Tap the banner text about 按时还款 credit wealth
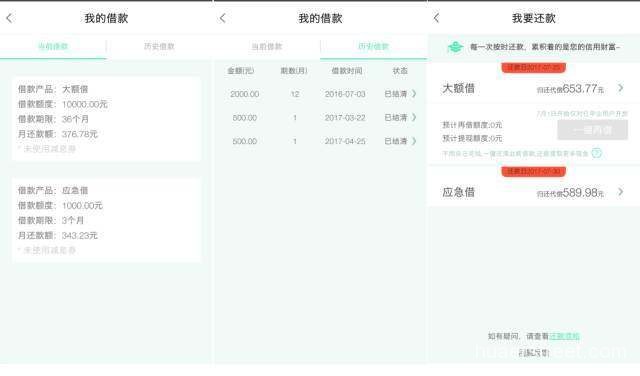 click(545, 47)
